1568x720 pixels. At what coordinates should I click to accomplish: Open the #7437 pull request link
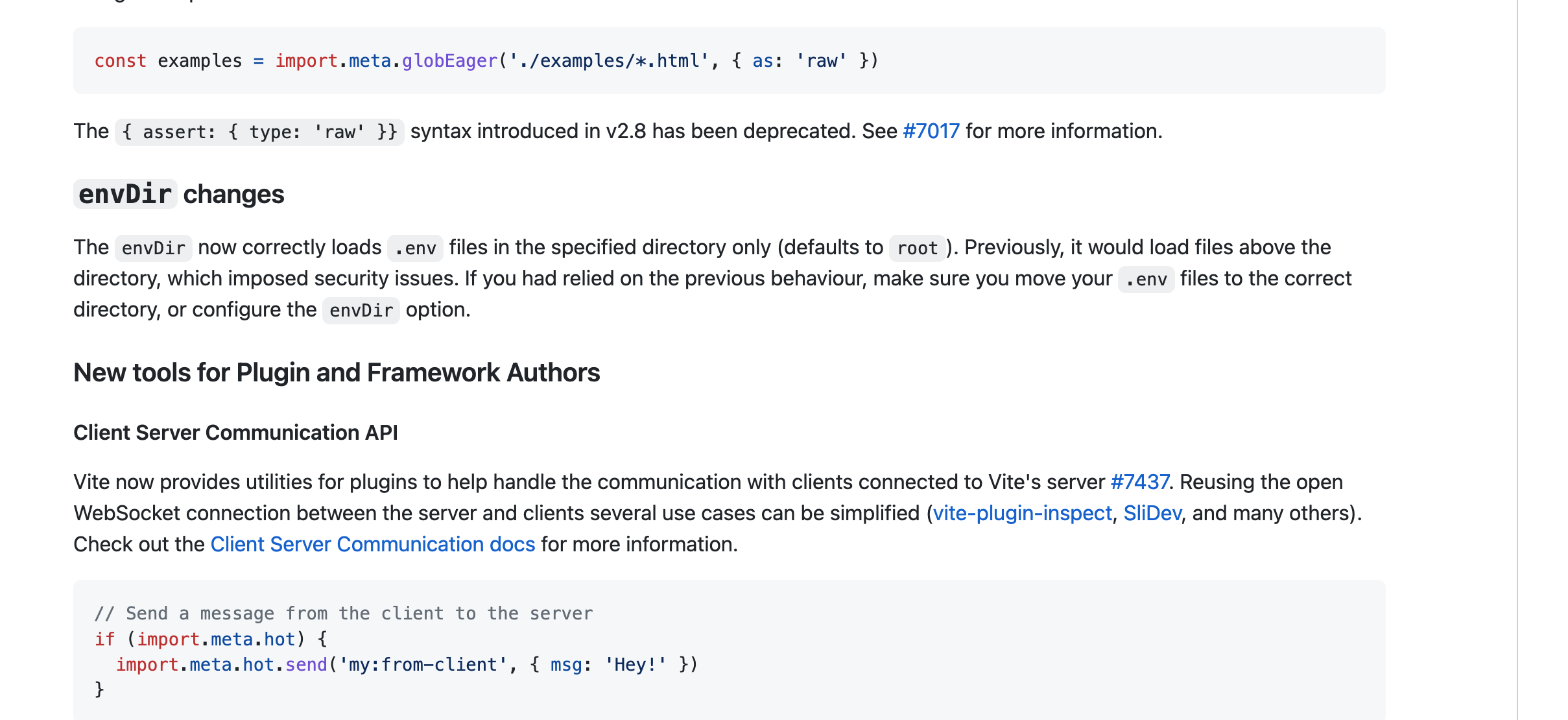(x=1139, y=482)
